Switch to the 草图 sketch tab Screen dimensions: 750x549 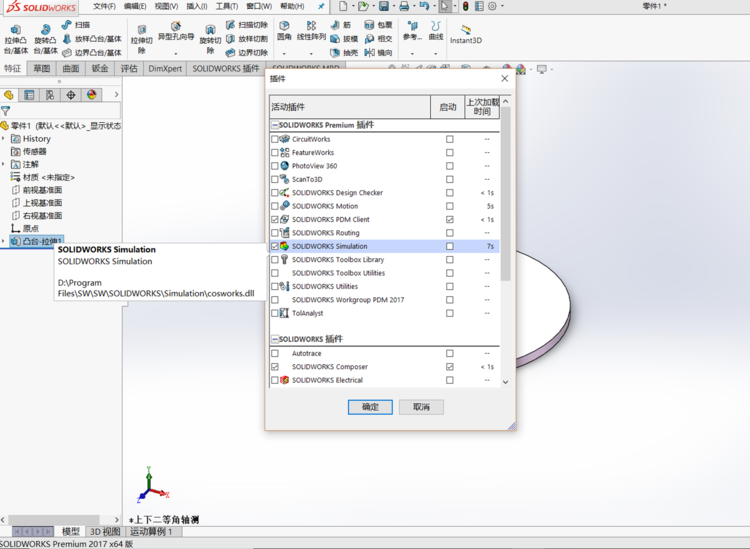pos(42,68)
